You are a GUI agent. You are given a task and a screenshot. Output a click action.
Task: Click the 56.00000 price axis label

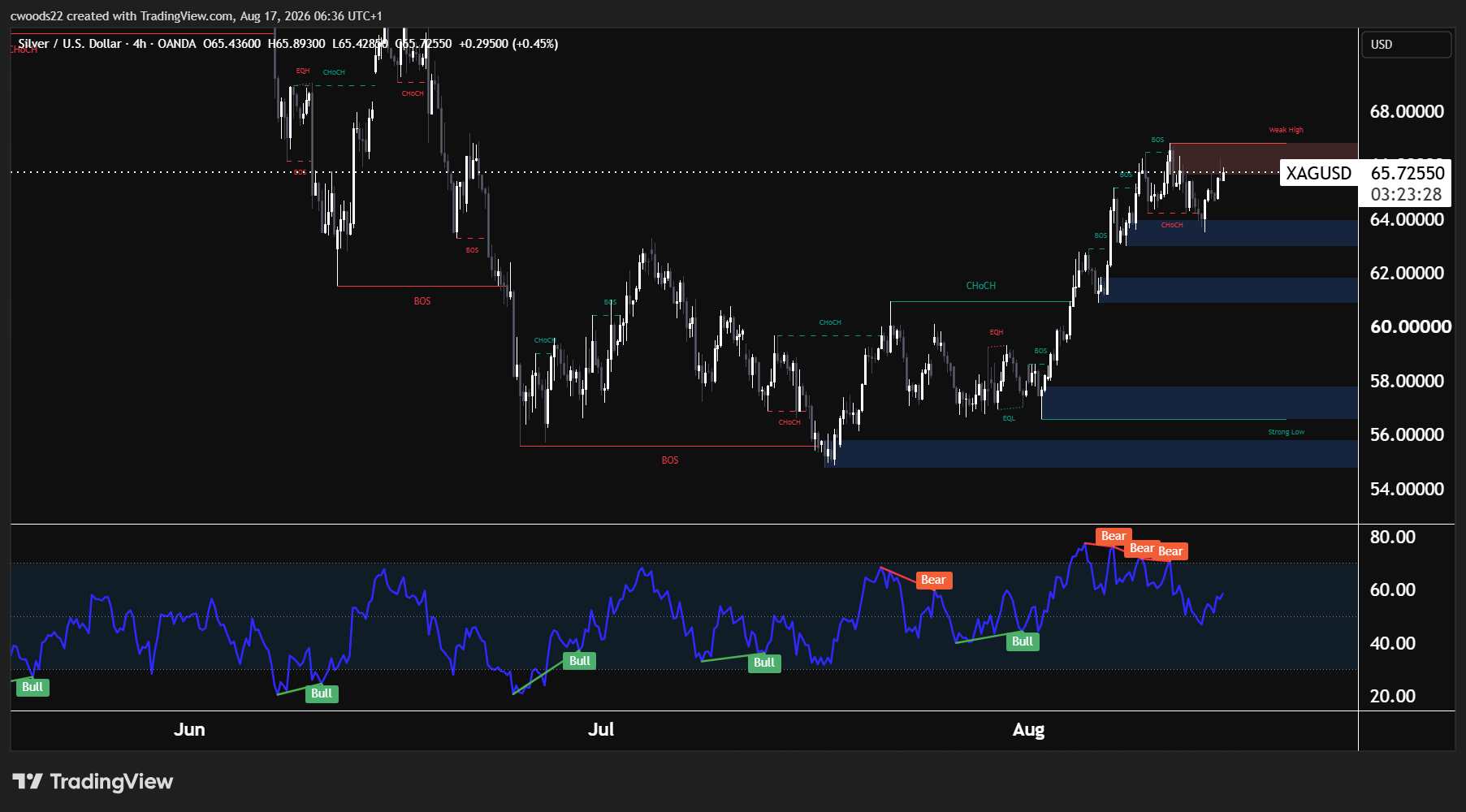(x=1407, y=434)
